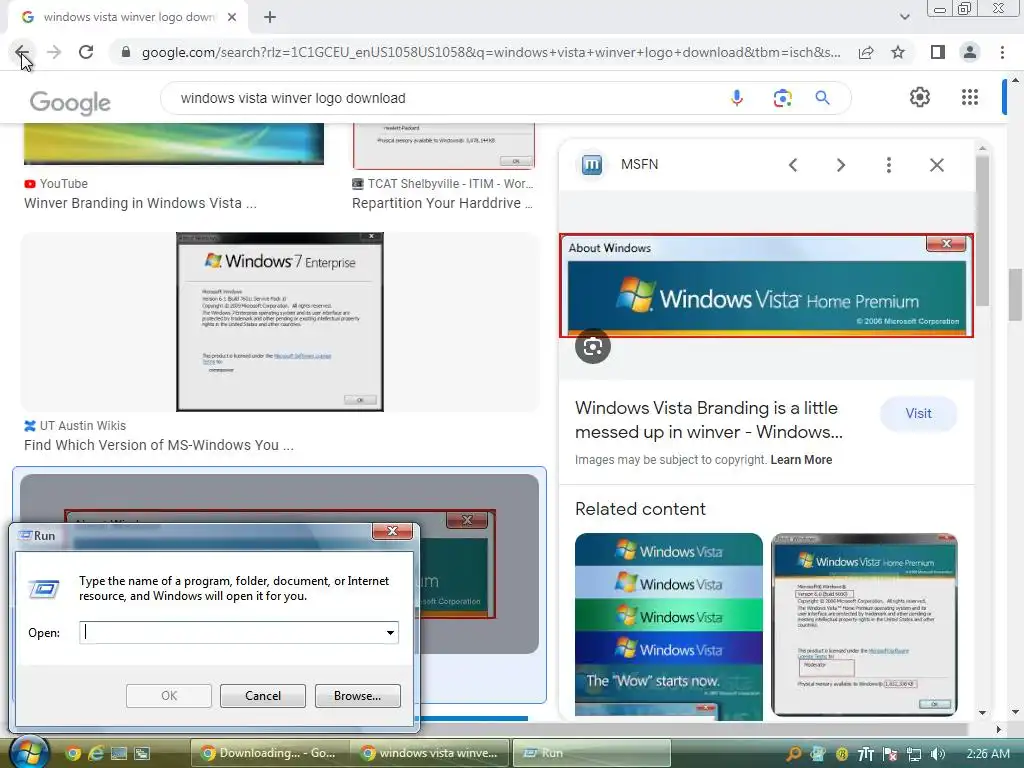This screenshot has height=768, width=1024.
Task: Open the Windows Vista Home Premium preview image
Action: pos(766,285)
